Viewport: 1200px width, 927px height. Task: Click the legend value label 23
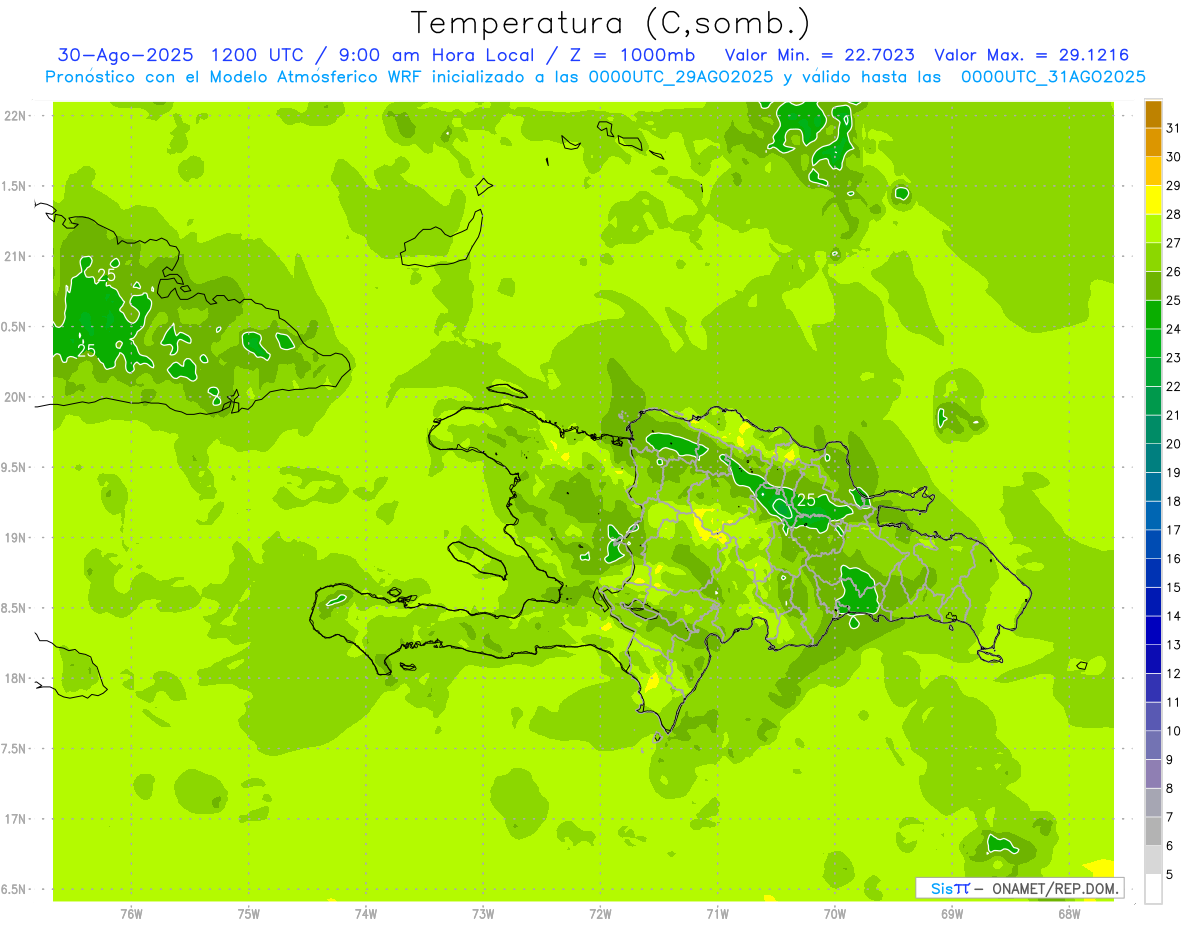(1173, 357)
